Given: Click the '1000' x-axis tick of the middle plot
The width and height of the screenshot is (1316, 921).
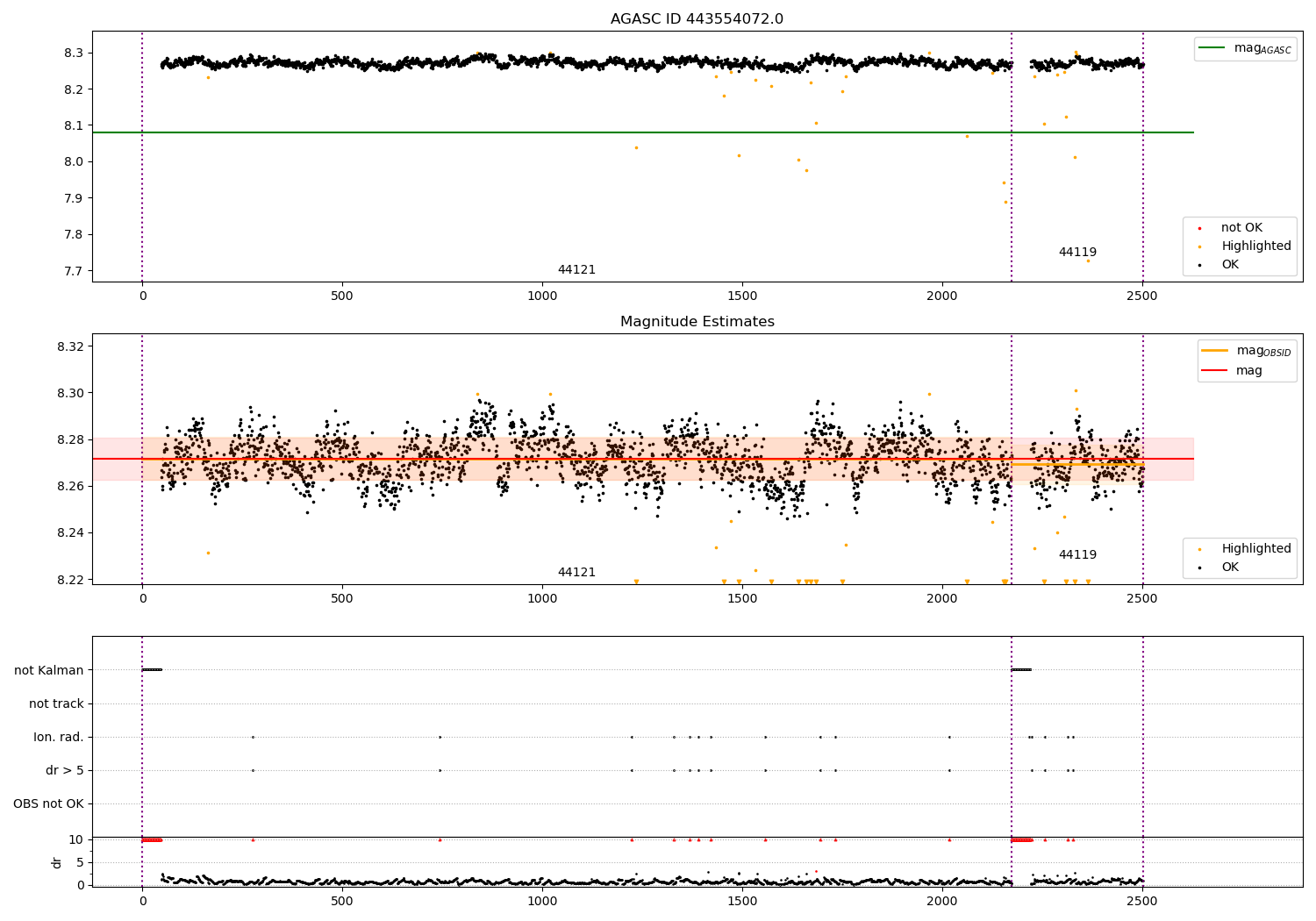Looking at the screenshot, I should pos(542,599).
